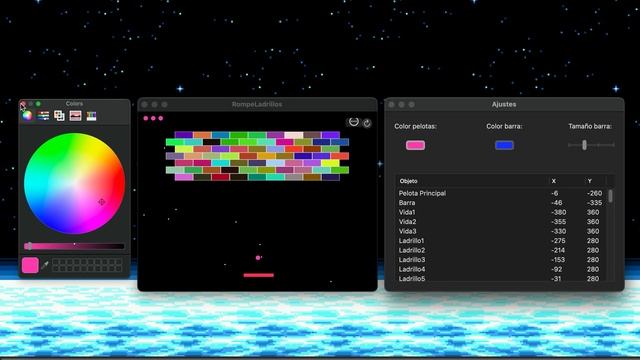Select the Ladrillo5 row
The width and height of the screenshot is (640, 360).
pos(502,278)
